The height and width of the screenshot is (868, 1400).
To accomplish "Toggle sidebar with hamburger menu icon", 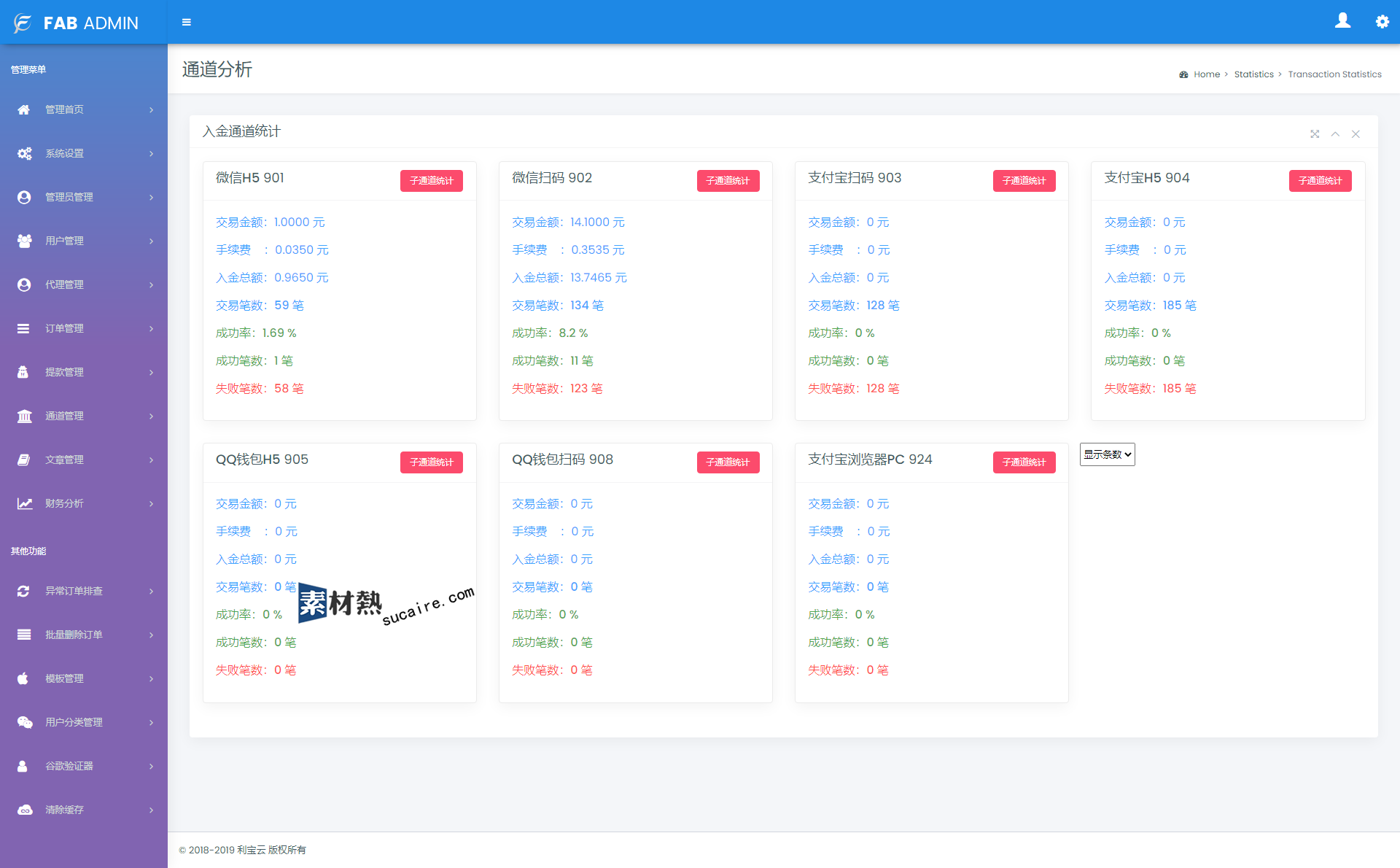I will click(x=187, y=23).
